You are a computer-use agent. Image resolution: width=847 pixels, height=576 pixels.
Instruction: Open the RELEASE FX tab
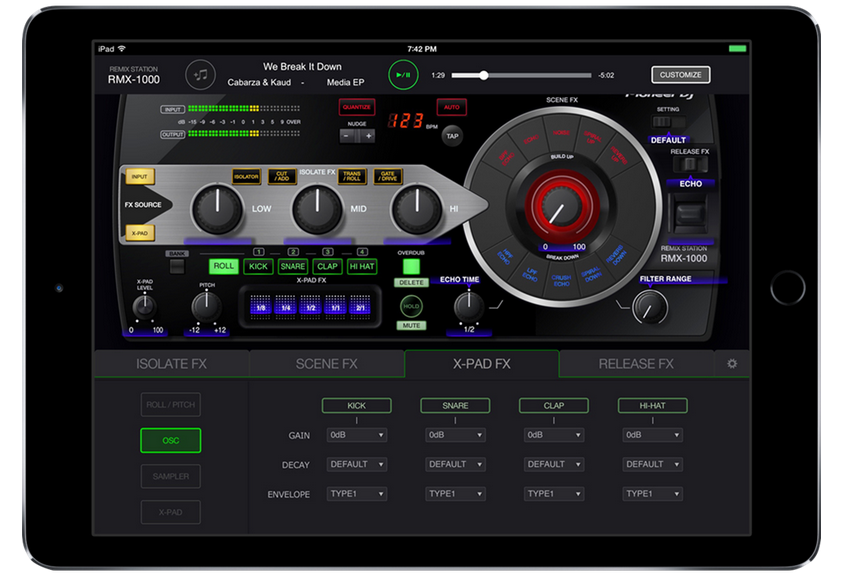click(x=636, y=364)
